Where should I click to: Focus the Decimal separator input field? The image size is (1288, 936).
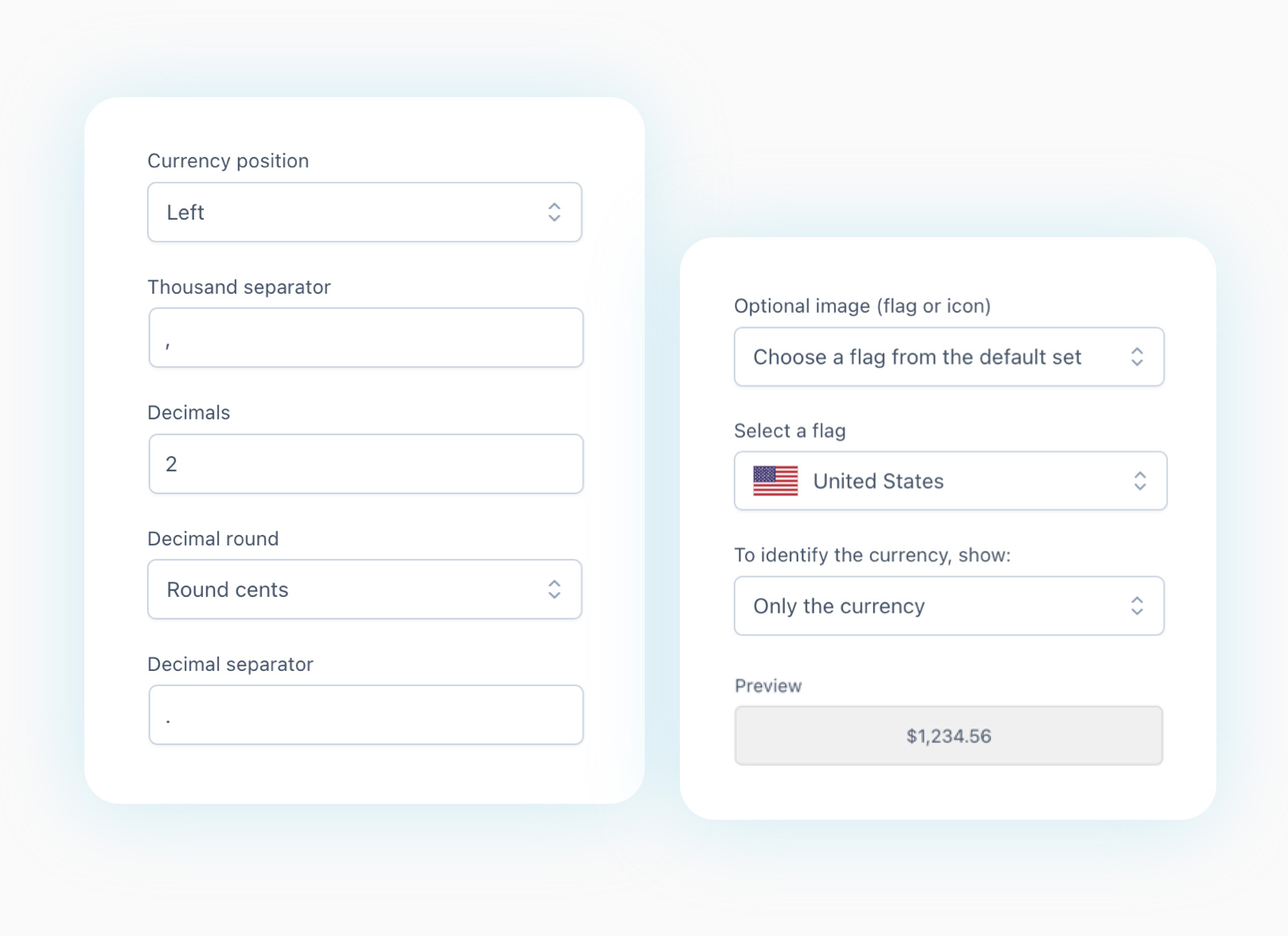365,715
